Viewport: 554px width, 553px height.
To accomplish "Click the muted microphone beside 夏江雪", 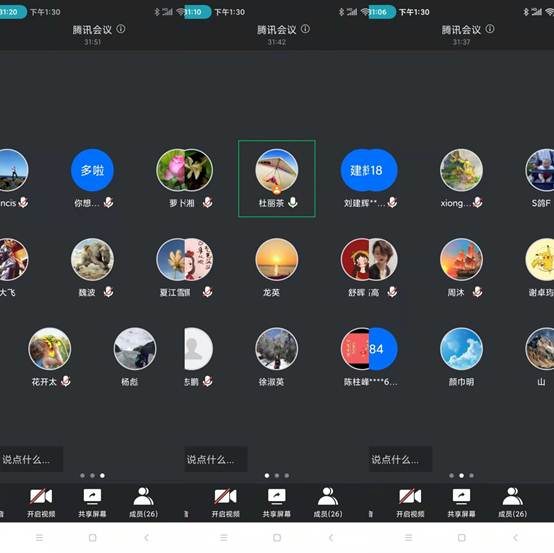I will coord(208,292).
